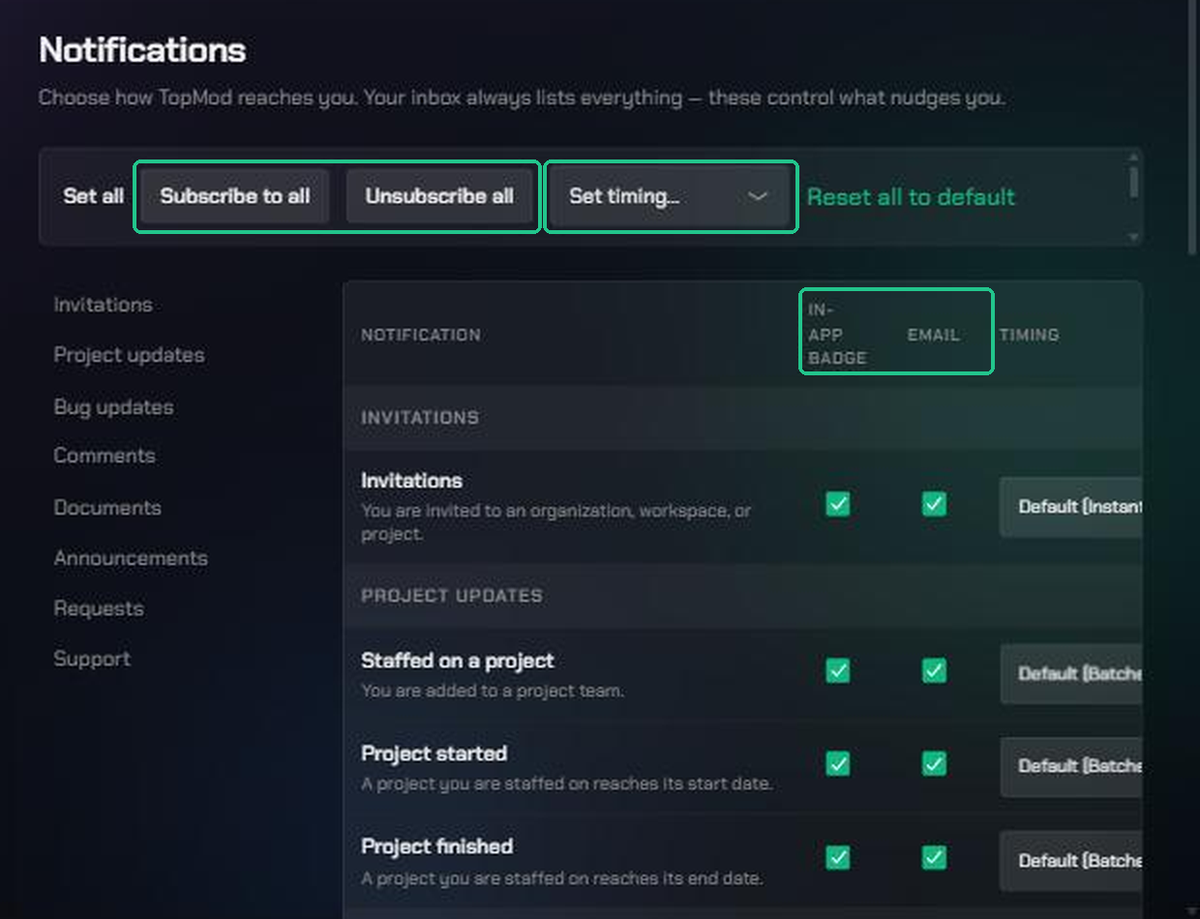The image size is (1200, 919).
Task: Click the NOTIFICATION column header
Action: coord(421,335)
